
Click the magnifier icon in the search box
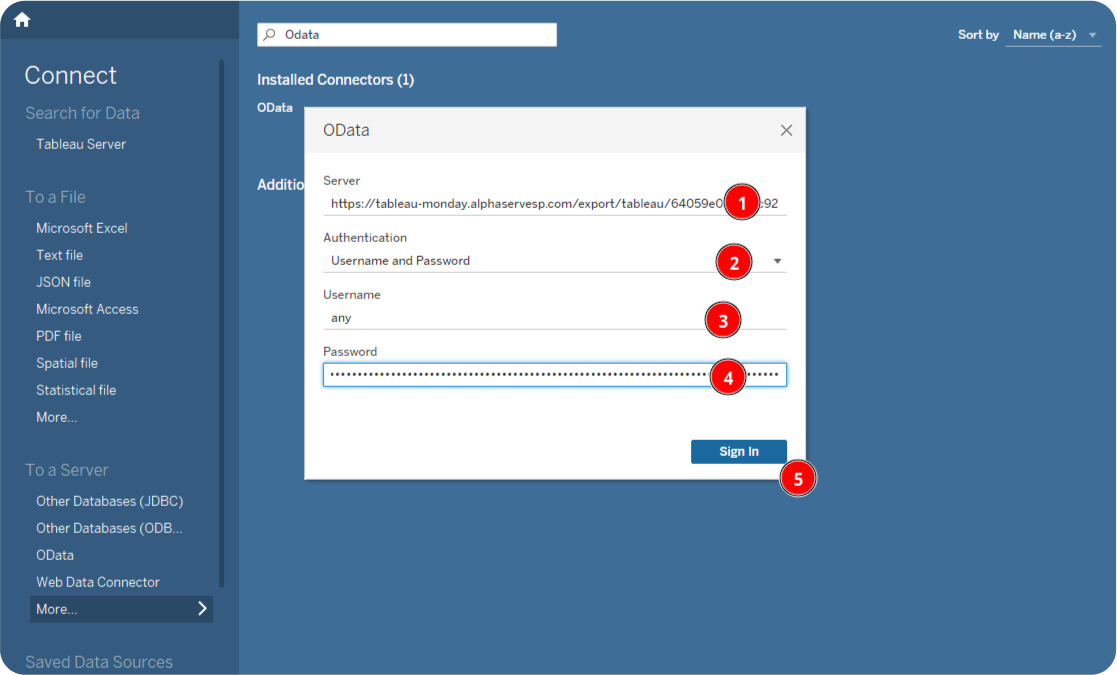[268, 34]
